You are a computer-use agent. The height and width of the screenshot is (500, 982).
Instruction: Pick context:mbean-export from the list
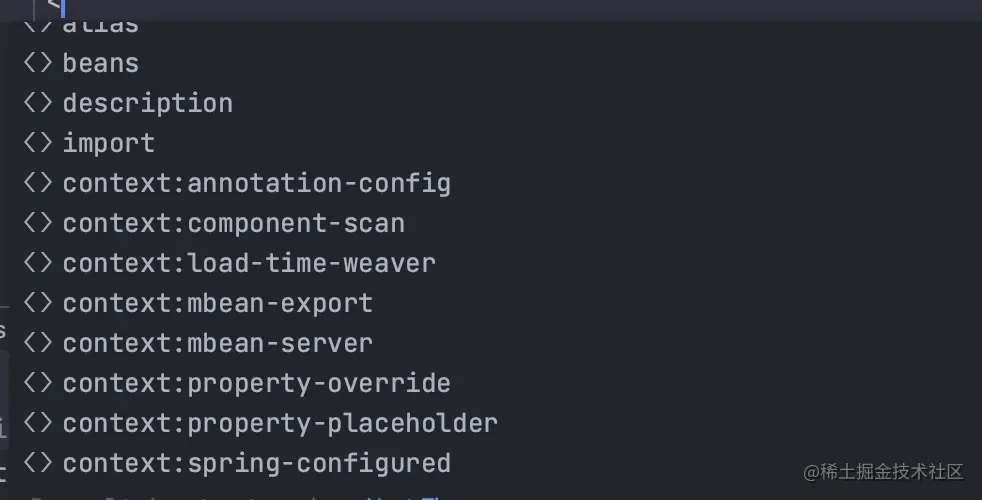click(217, 303)
